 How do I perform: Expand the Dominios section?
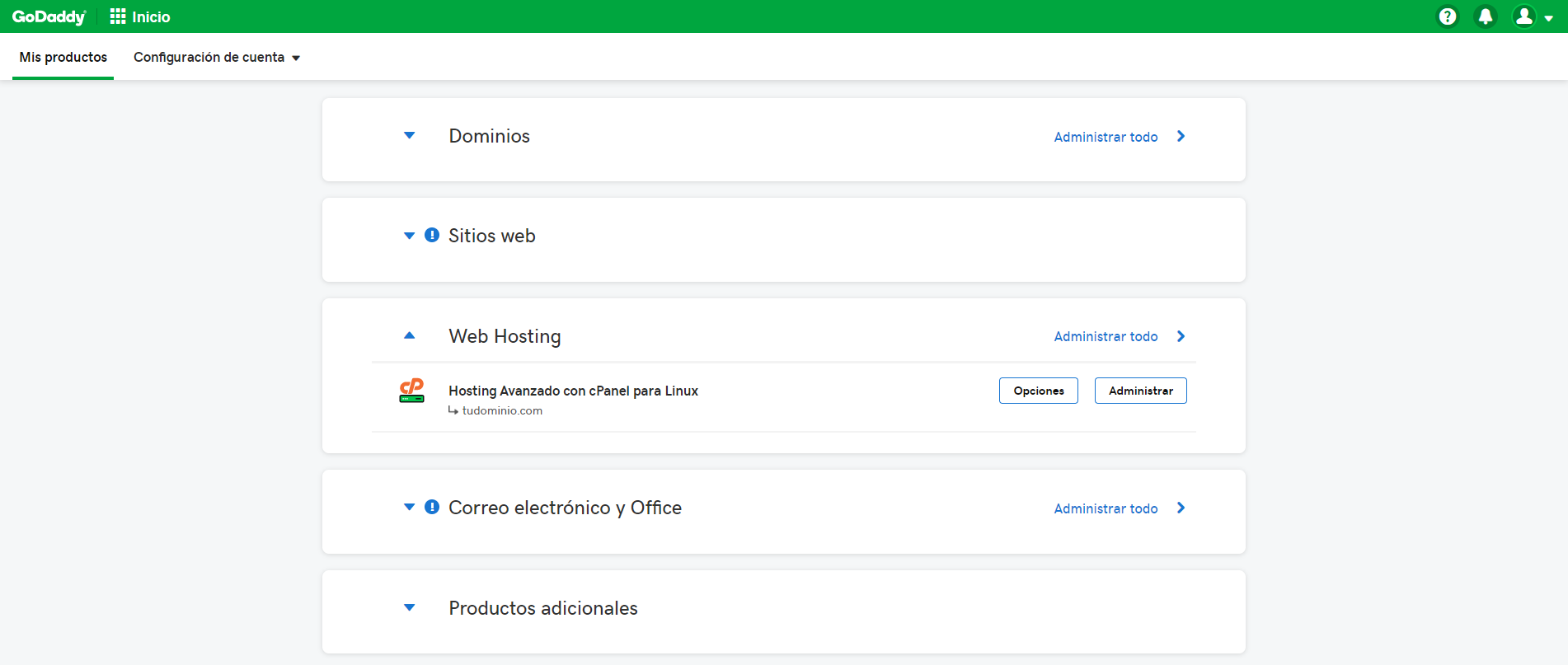409,136
